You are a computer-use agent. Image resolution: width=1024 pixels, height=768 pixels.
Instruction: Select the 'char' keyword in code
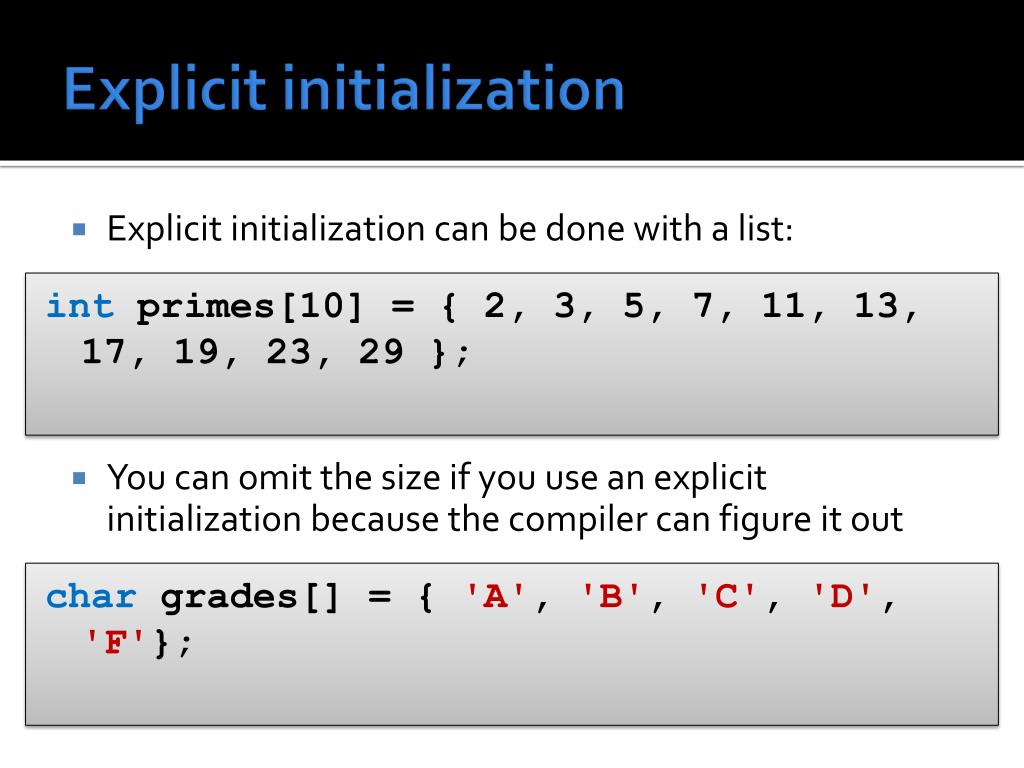(91, 597)
